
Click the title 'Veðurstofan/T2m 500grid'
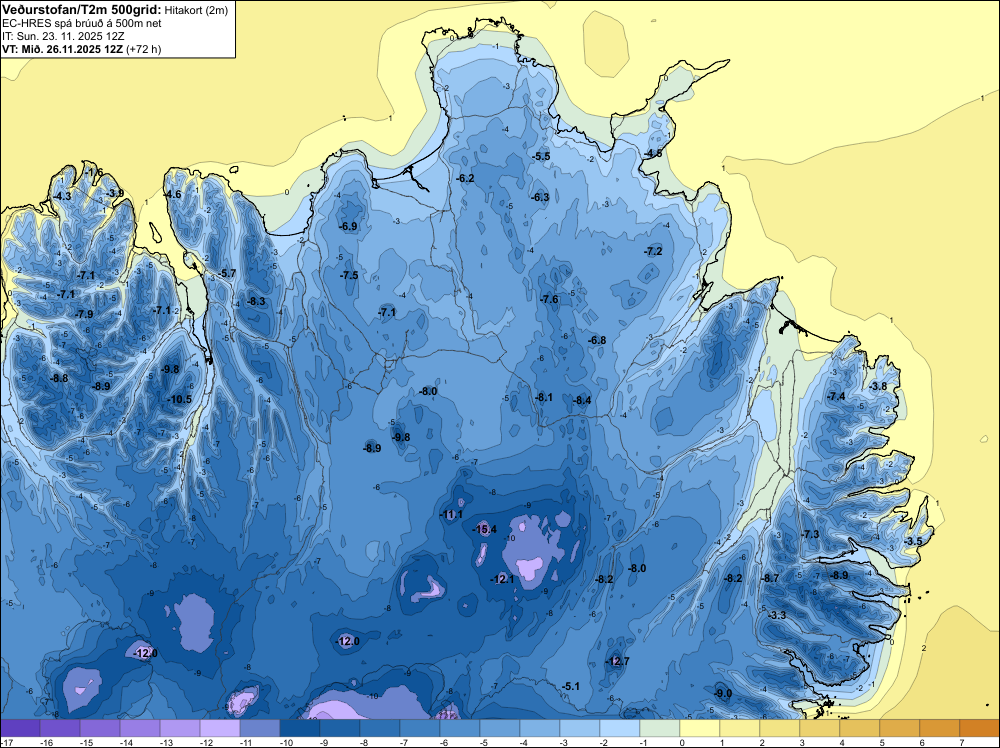[x=82, y=10]
